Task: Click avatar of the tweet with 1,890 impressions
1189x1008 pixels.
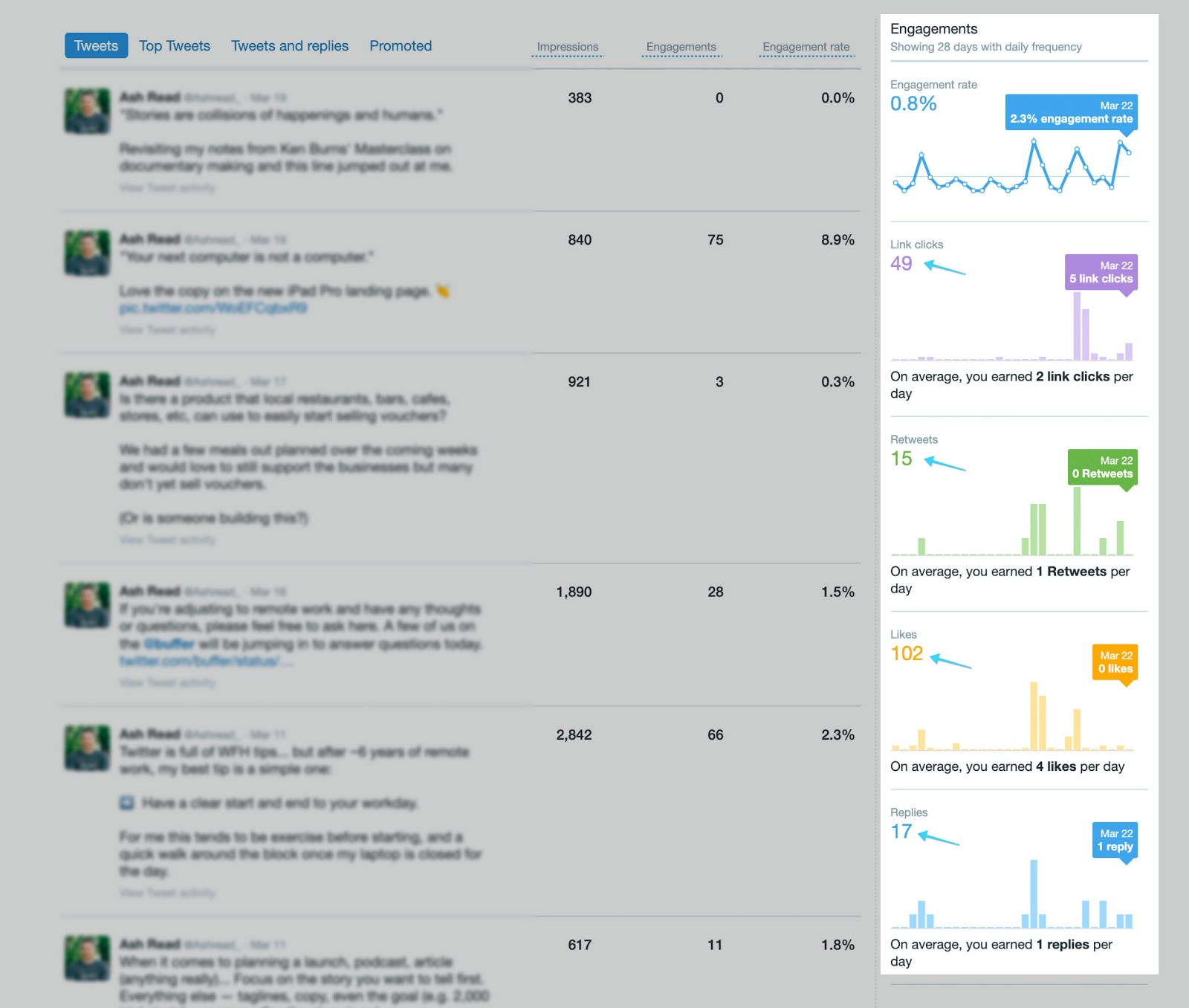Action: click(x=87, y=605)
